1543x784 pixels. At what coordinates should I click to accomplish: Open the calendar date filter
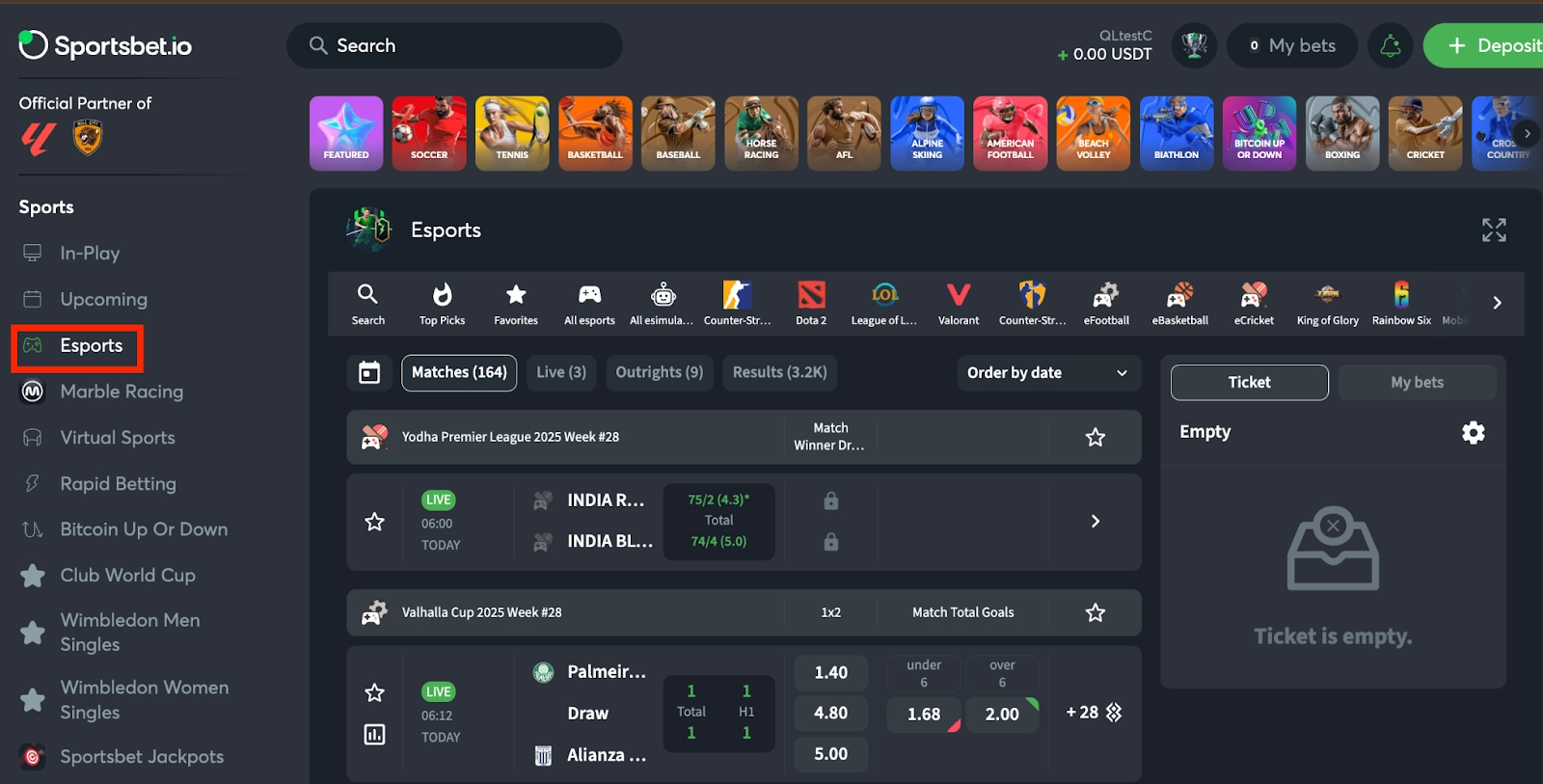[x=369, y=372]
